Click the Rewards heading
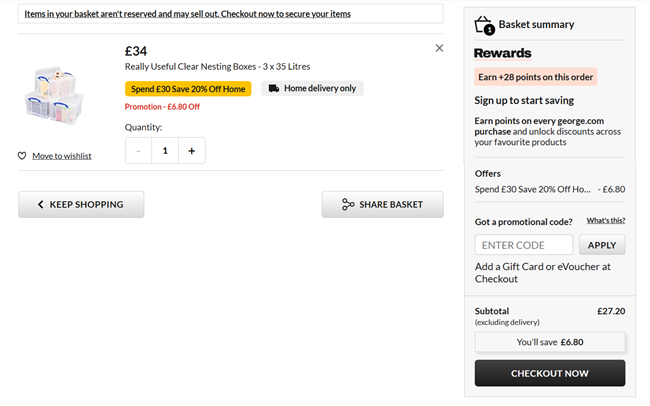 click(x=502, y=53)
